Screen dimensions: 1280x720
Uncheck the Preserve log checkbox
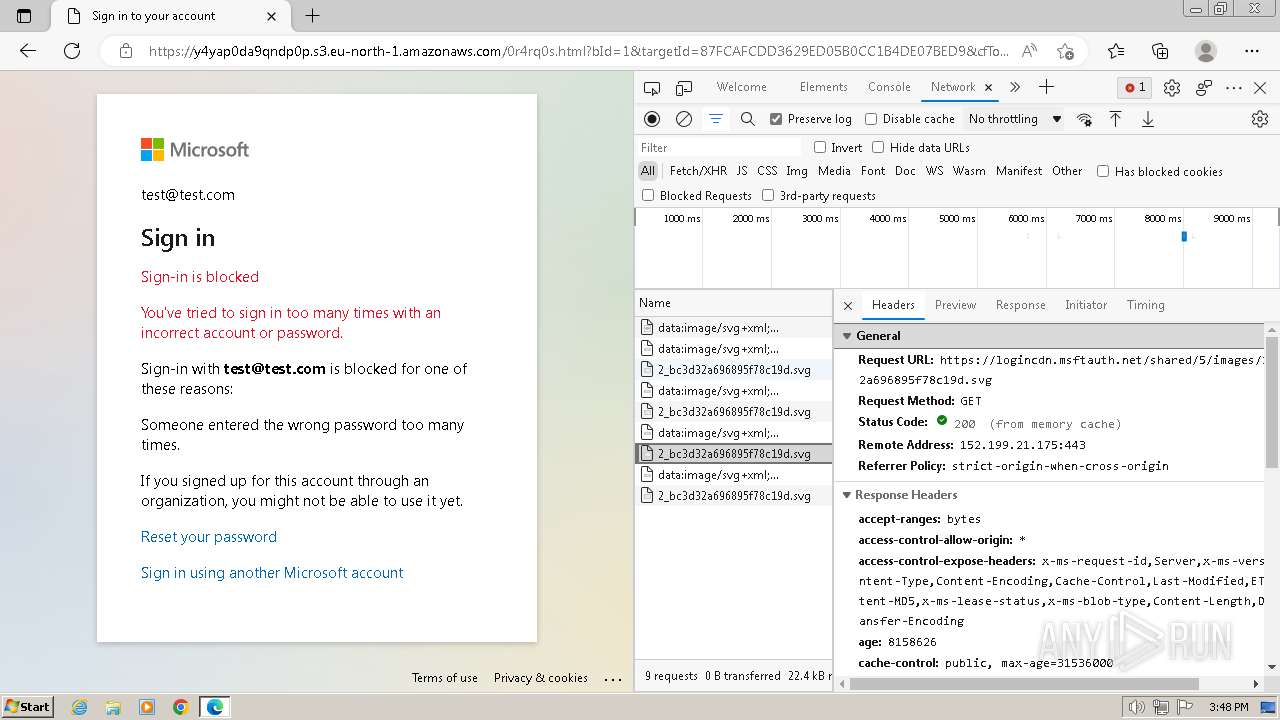click(x=776, y=119)
